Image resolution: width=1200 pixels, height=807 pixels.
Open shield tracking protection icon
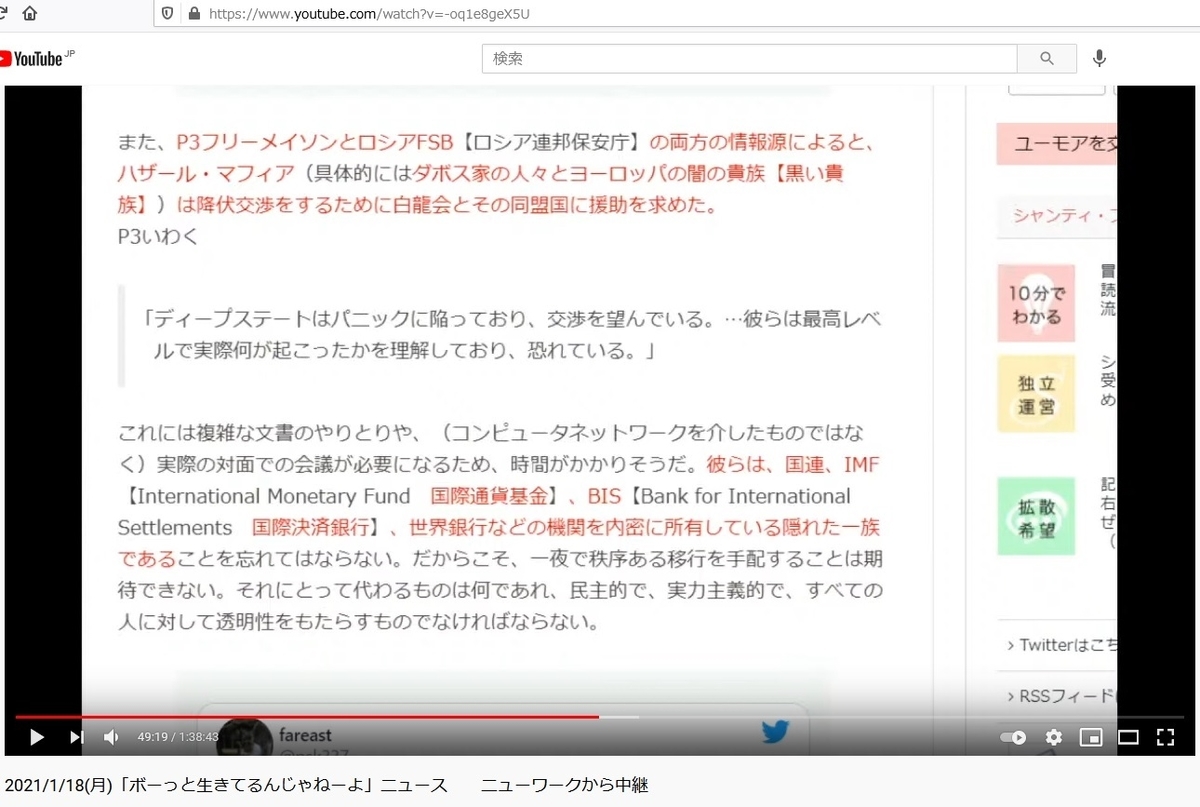coord(167,14)
